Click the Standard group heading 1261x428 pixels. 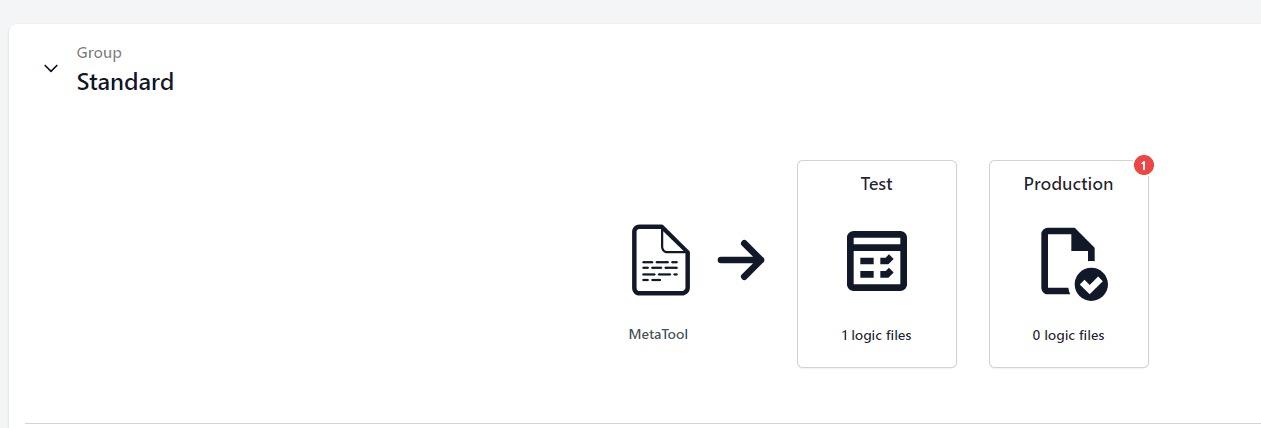tap(125, 82)
